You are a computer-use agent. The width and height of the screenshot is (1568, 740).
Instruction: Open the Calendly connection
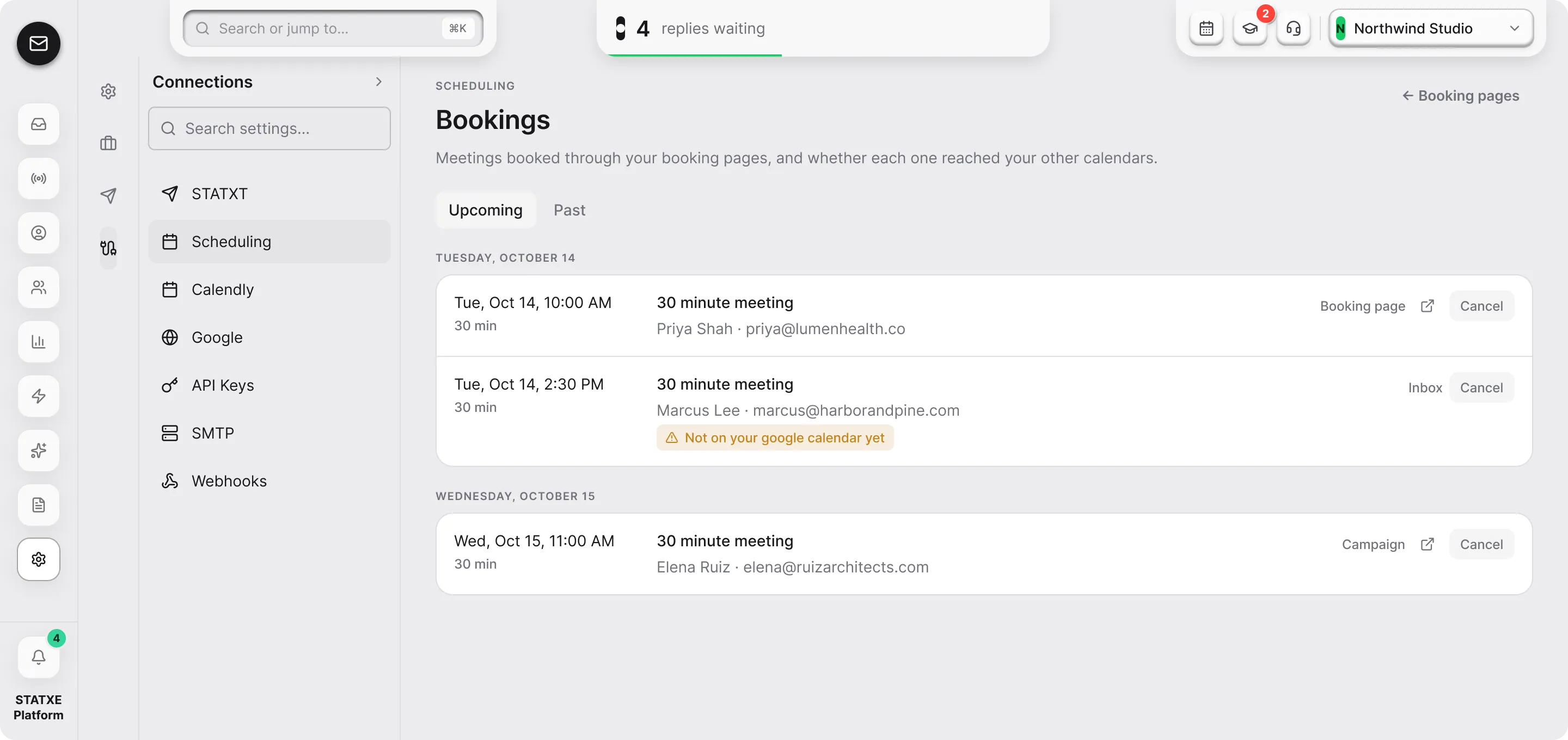[269, 289]
